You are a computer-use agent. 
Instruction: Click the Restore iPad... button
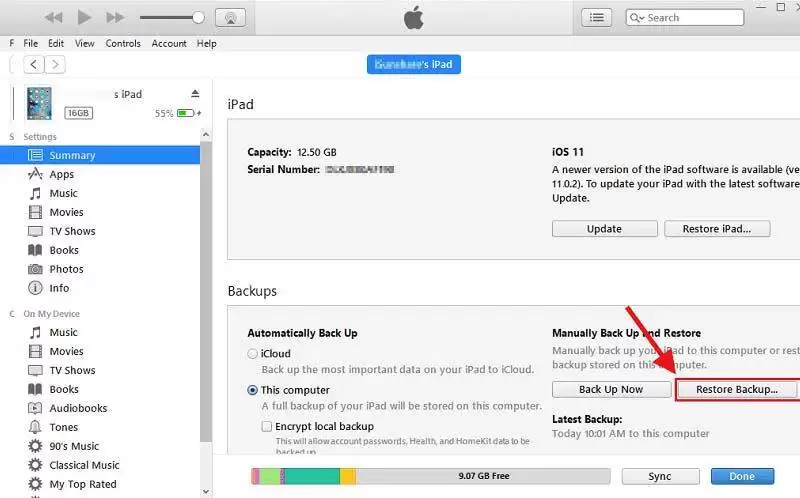click(x=717, y=229)
